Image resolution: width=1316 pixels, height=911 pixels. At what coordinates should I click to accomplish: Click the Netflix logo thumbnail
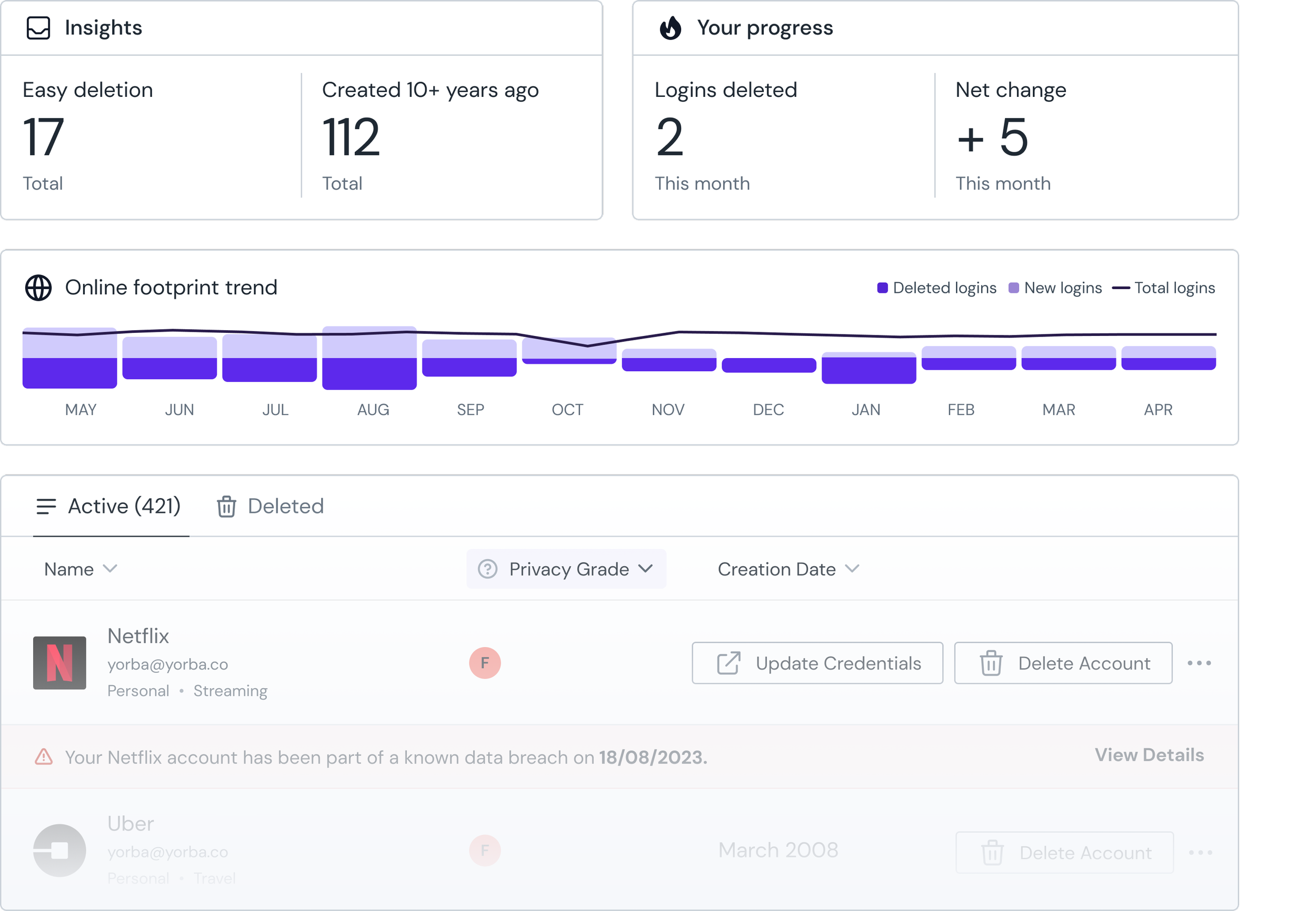click(59, 662)
